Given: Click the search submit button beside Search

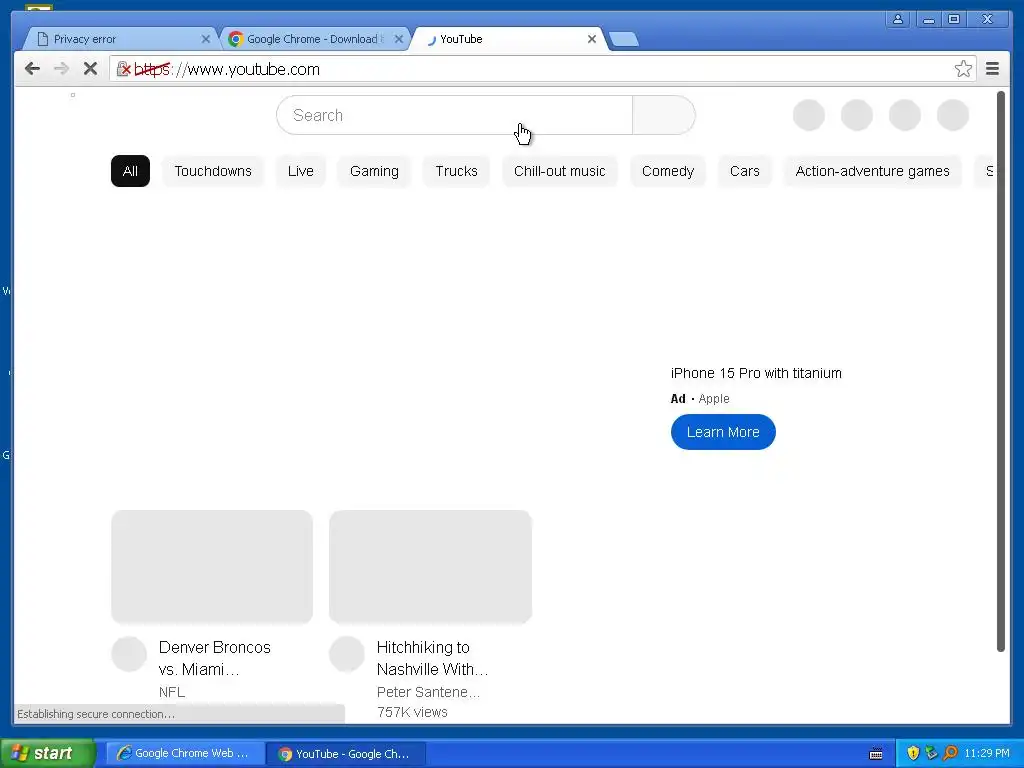Looking at the screenshot, I should 664,116.
